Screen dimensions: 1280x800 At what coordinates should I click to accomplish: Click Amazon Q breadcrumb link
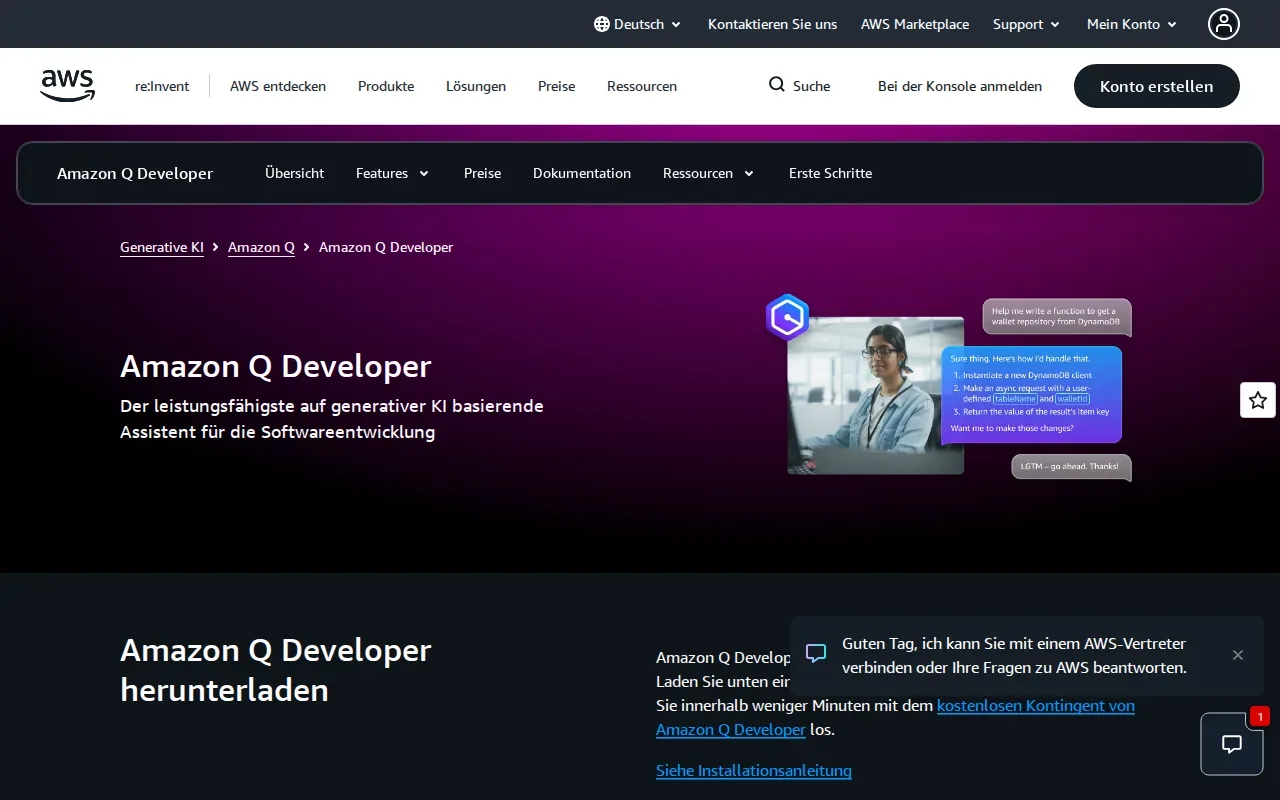tap(261, 247)
